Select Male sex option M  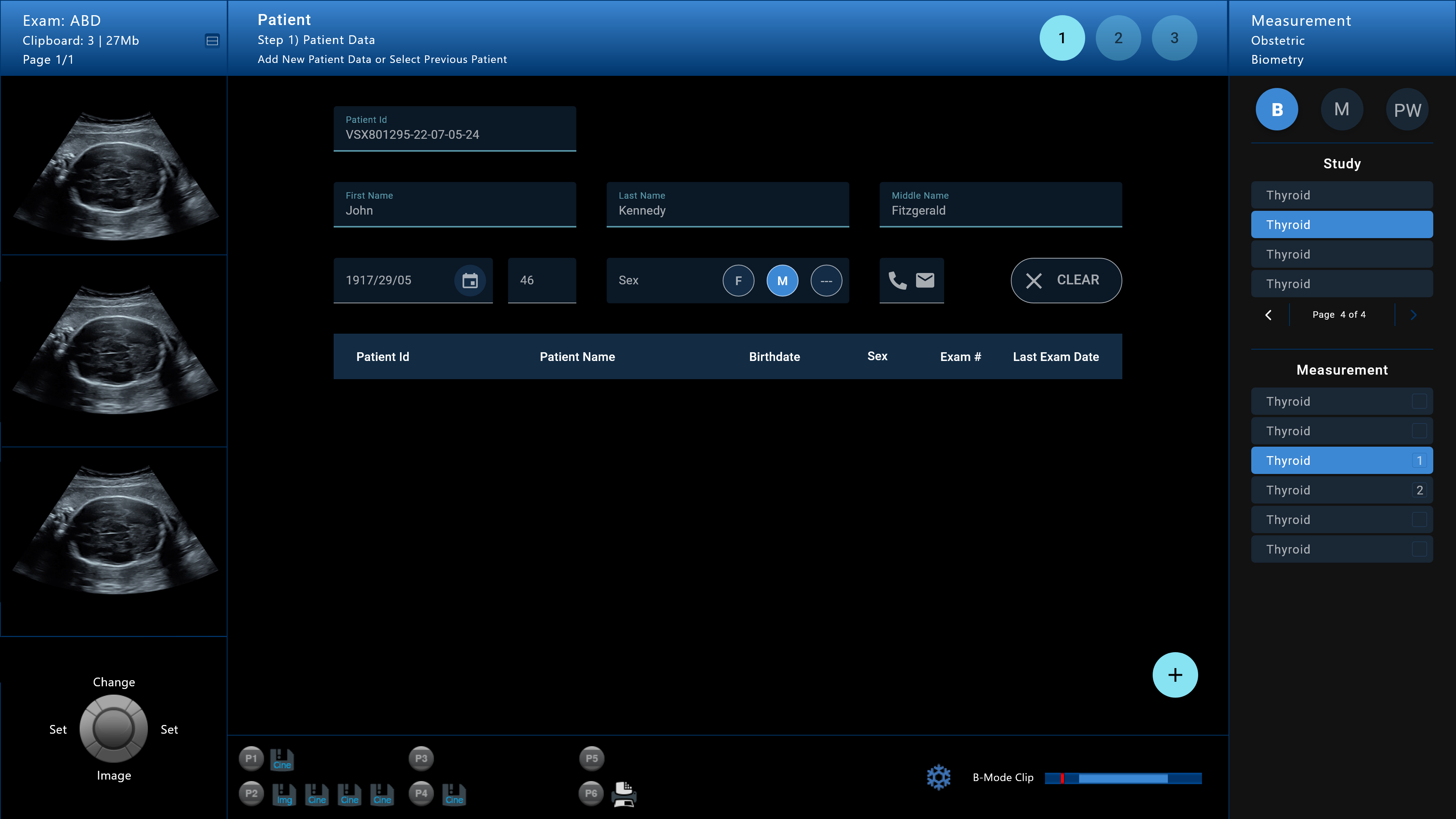[x=782, y=281]
